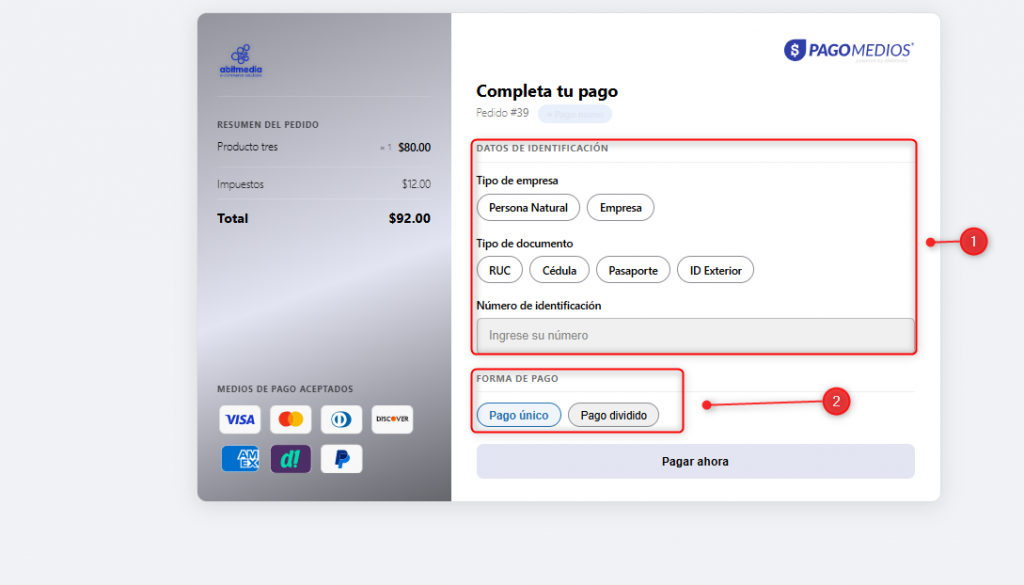Click the Visa card icon
Viewport: 1024px width, 585px height.
coord(240,420)
